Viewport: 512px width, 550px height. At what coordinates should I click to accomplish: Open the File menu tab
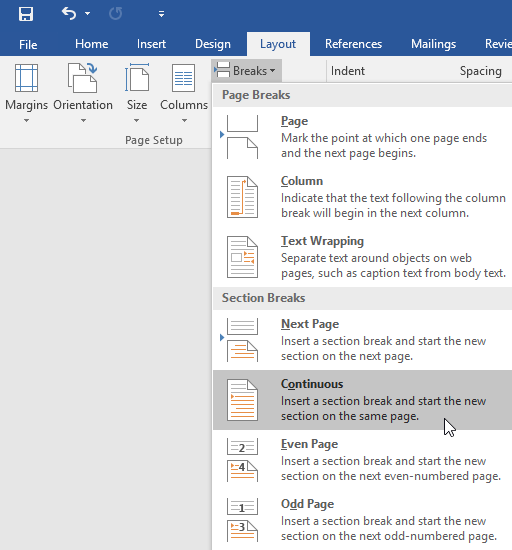[28, 45]
